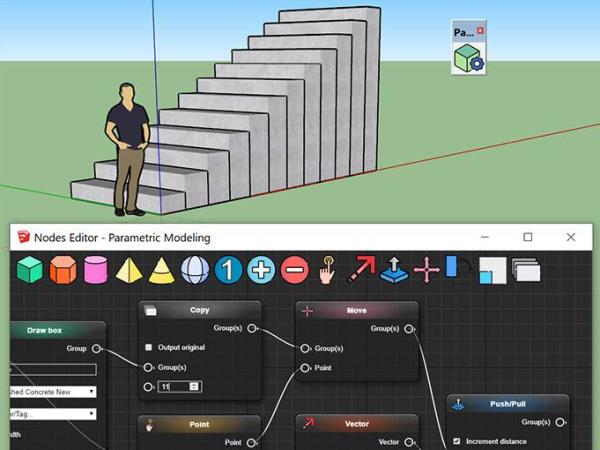Add a Draw cone node from toolbar
Image resolution: width=600 pixels, height=450 pixels.
coord(161,270)
